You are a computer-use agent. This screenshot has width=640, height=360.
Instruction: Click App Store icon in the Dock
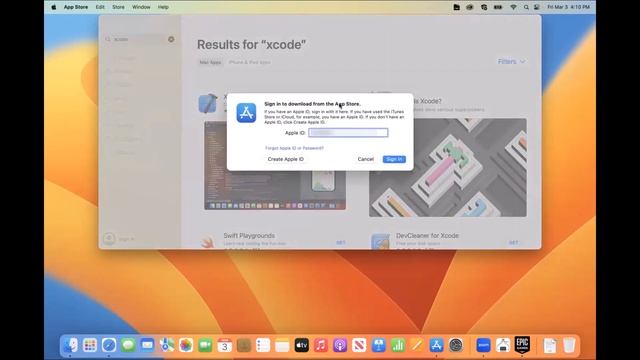point(436,345)
